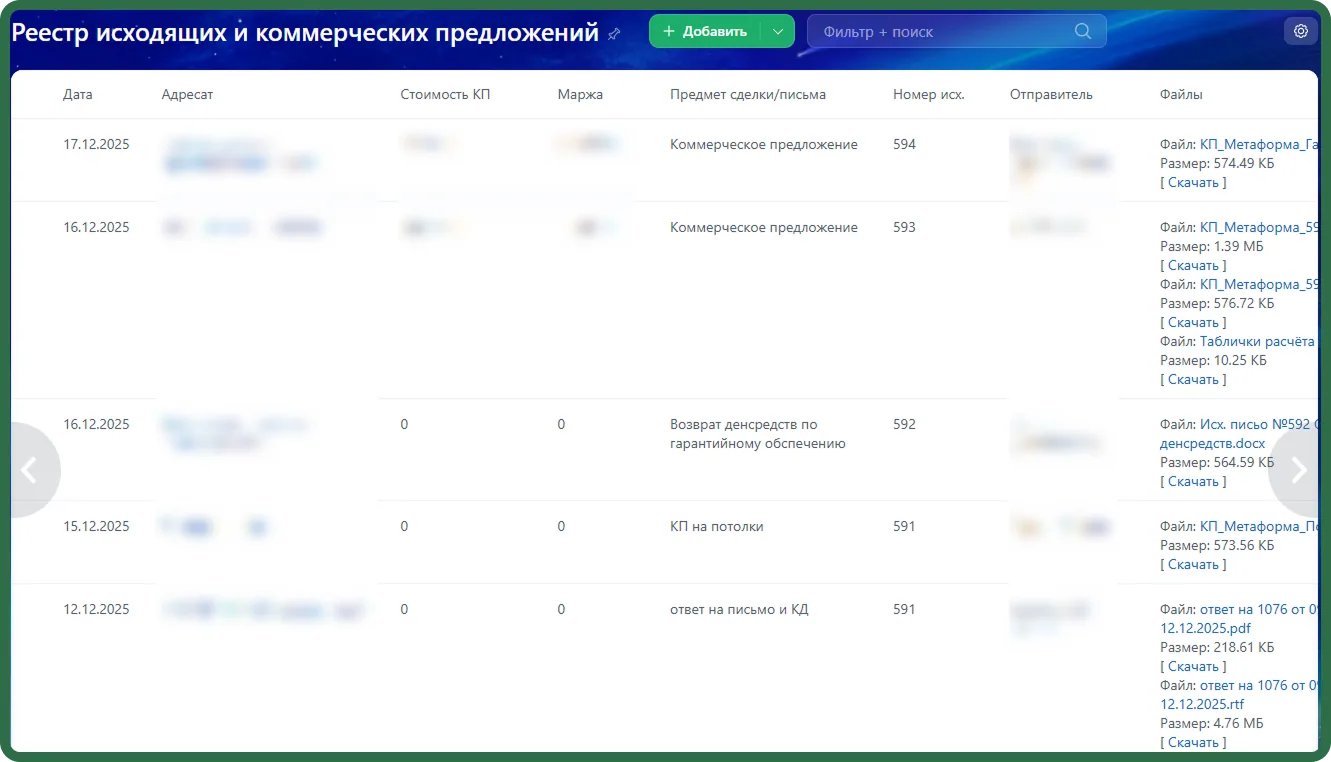Open the settings gear in the header

pyautogui.click(x=1301, y=31)
